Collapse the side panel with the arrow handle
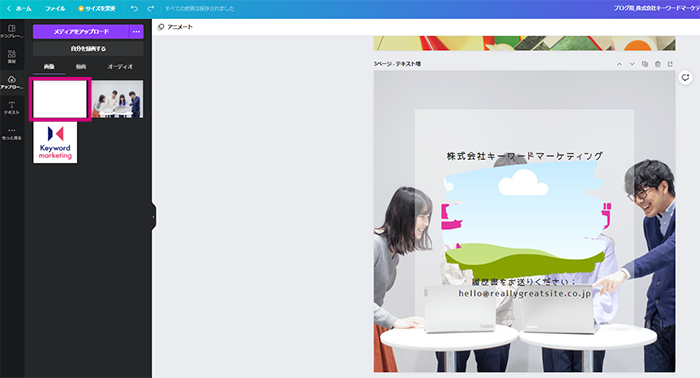This screenshot has height=378, width=700. 154,217
